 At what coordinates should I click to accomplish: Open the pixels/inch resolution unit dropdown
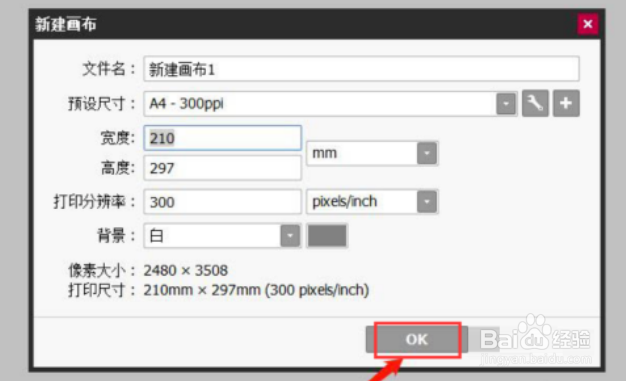427,202
